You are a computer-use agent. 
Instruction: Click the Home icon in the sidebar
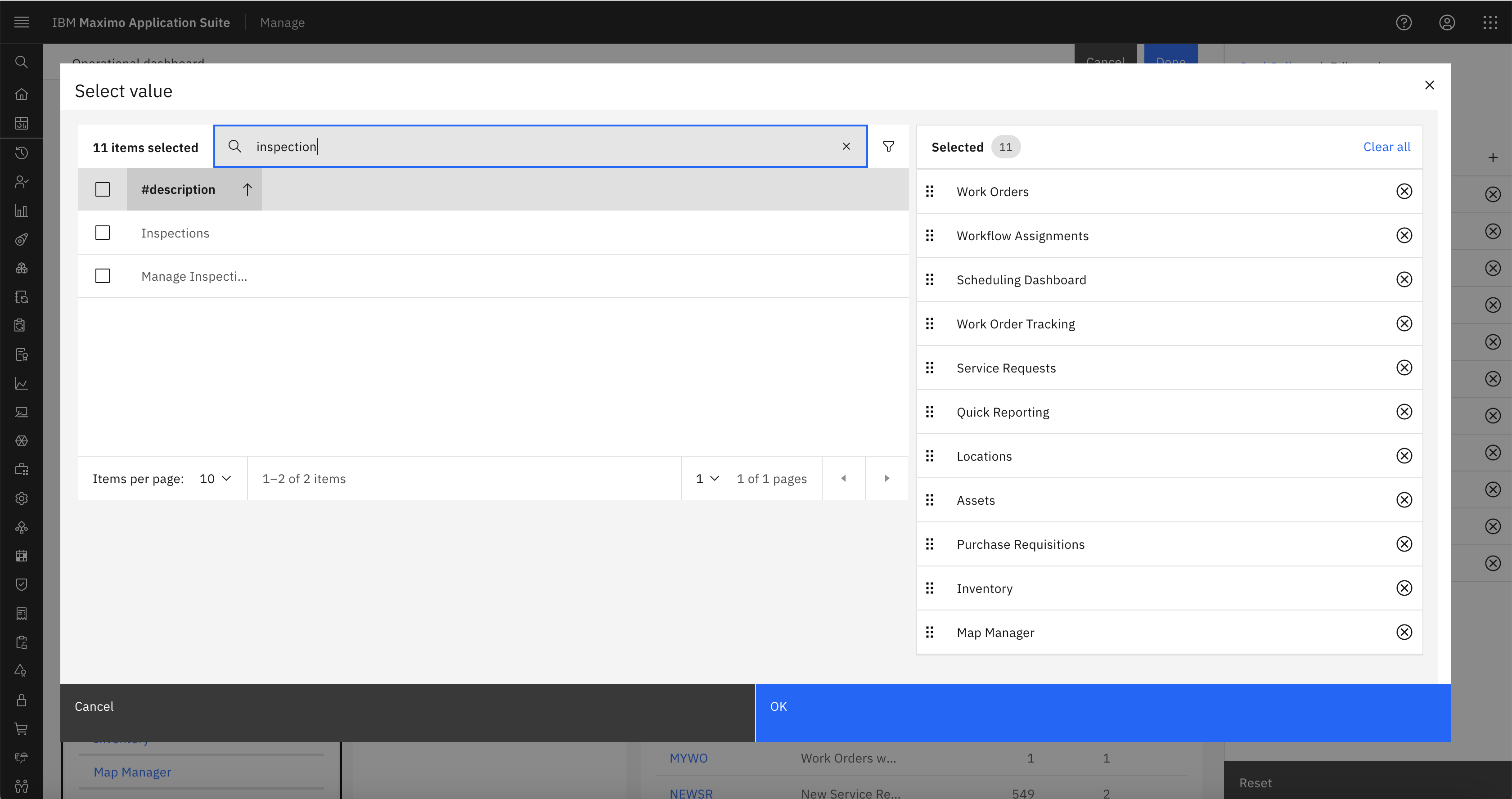coord(21,94)
